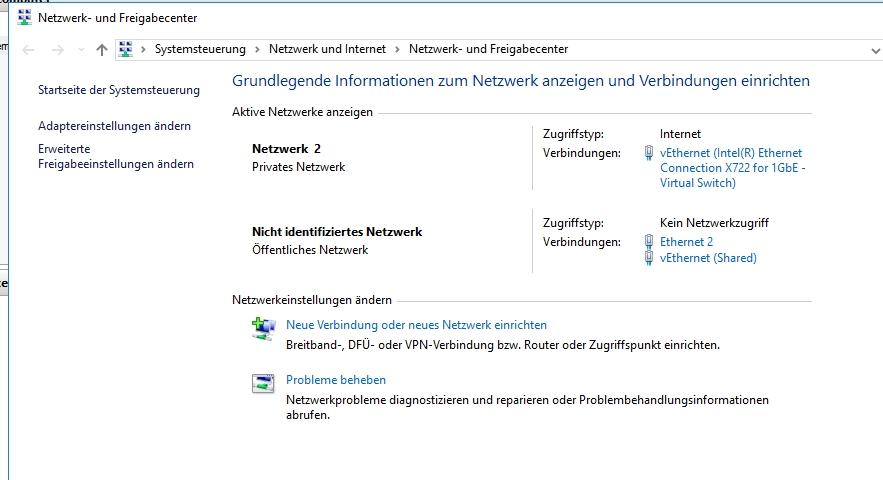Navigate up one level with up arrow
Screen dimensions: 883x480
102,50
